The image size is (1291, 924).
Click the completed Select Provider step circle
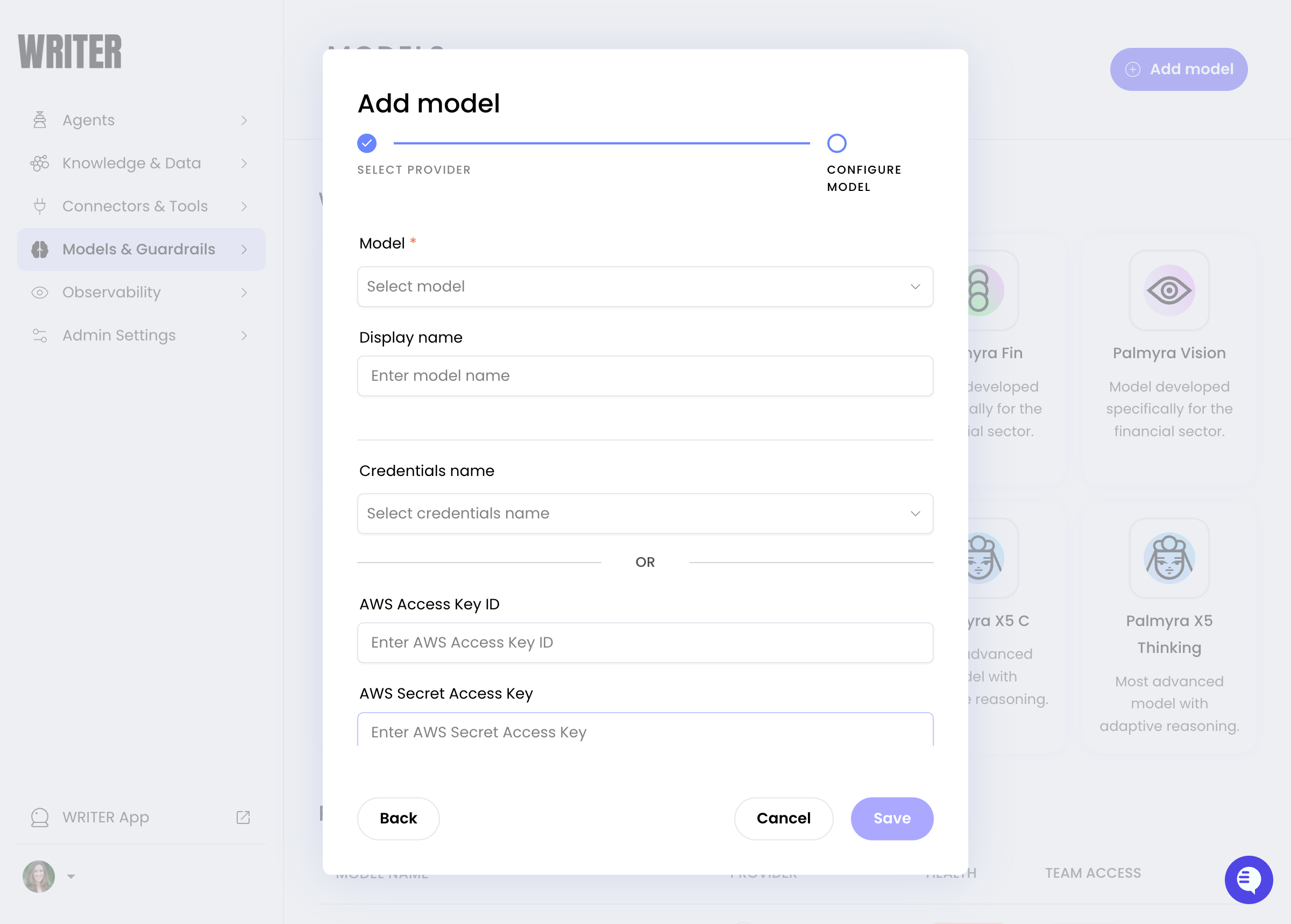(x=367, y=144)
